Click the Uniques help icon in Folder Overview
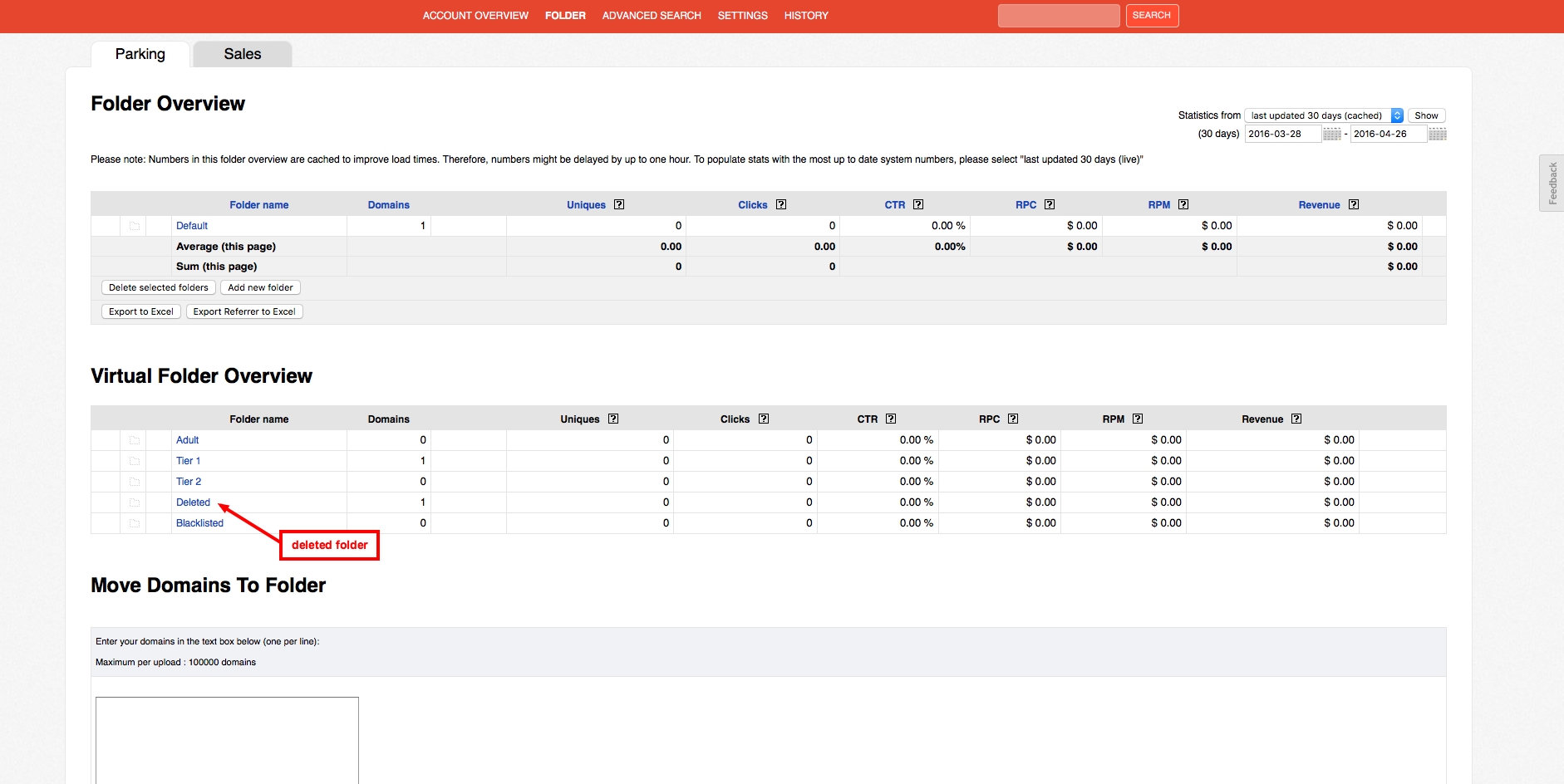 [619, 205]
